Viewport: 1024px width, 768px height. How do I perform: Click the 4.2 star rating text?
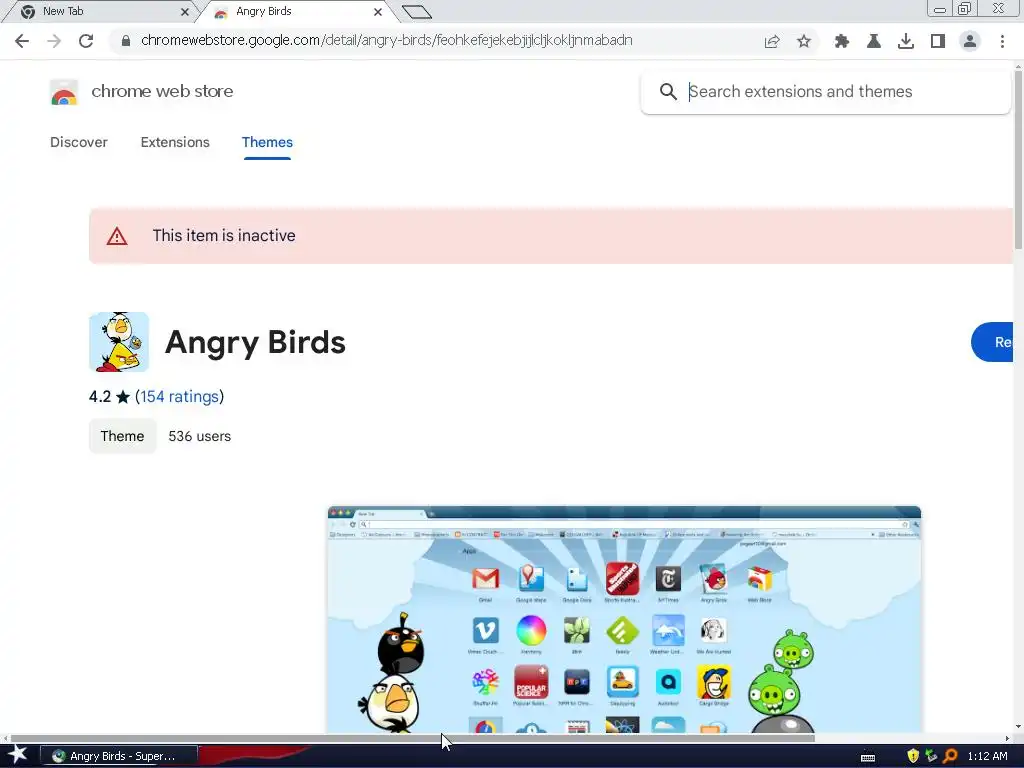coord(109,396)
